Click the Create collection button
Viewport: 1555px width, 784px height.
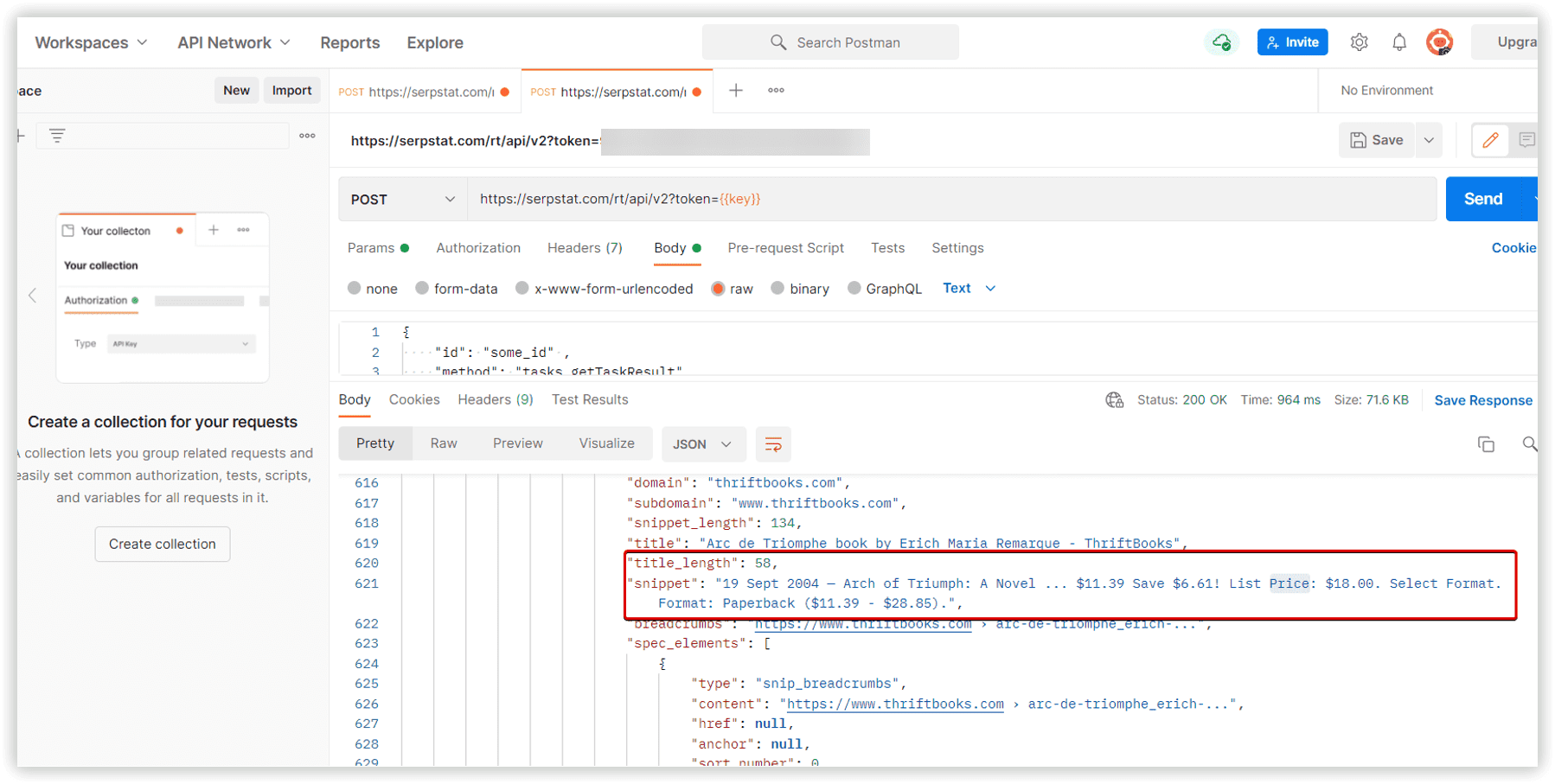[x=163, y=544]
